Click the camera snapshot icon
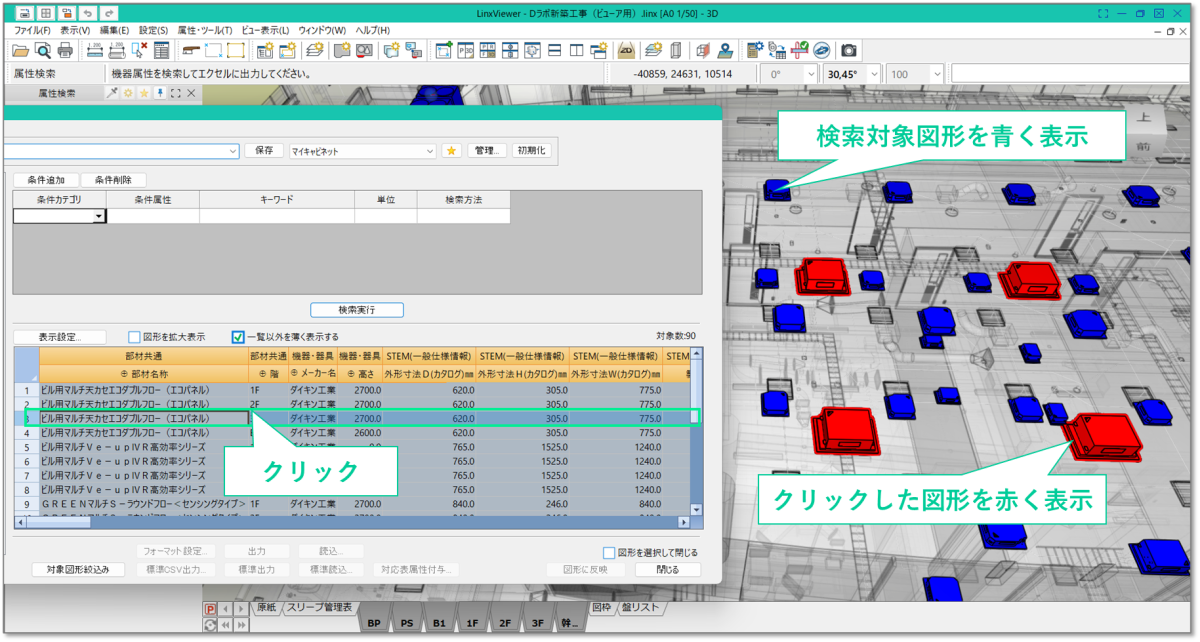Viewport: 1200px width, 642px height. tap(848, 50)
